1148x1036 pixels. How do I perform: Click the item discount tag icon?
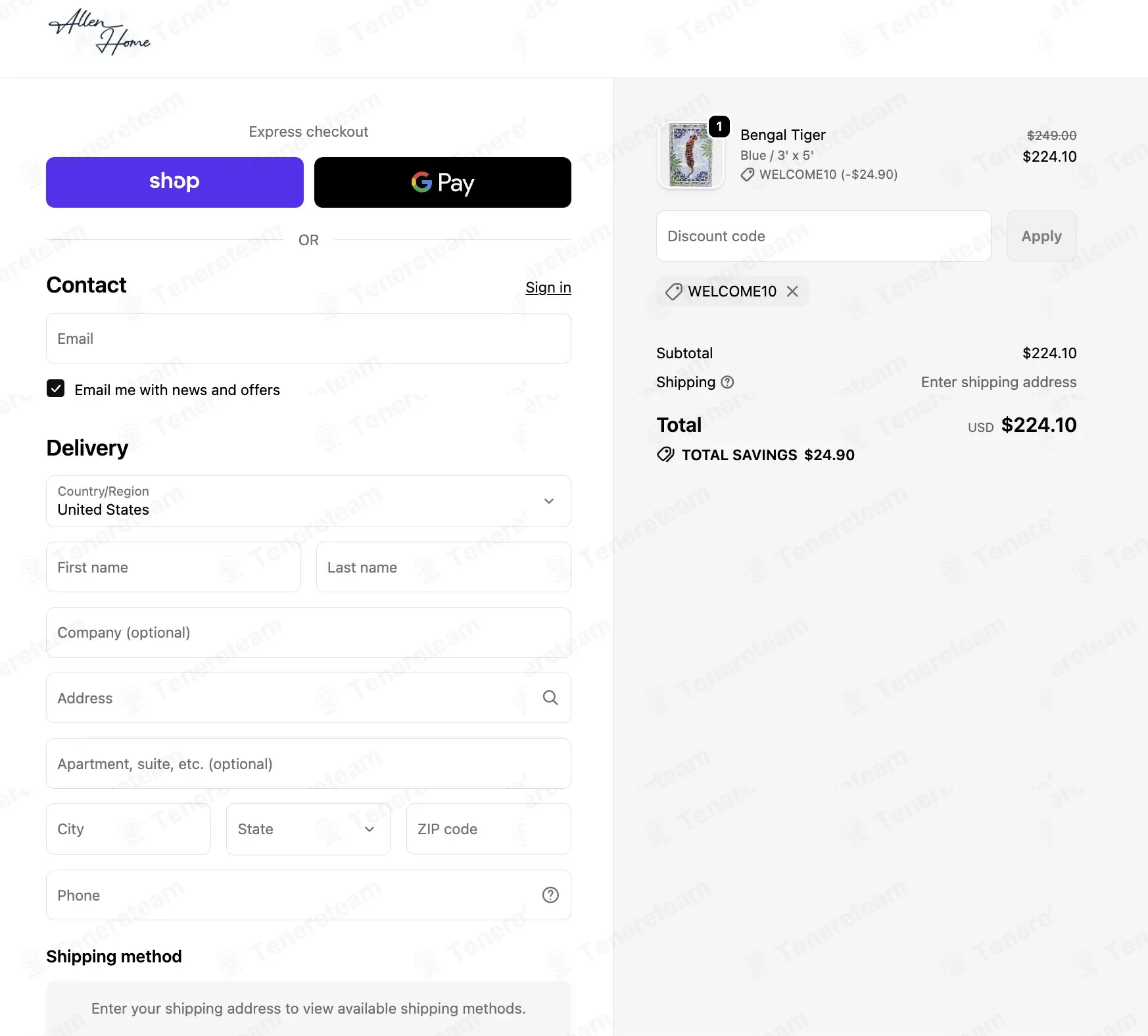[x=748, y=174]
